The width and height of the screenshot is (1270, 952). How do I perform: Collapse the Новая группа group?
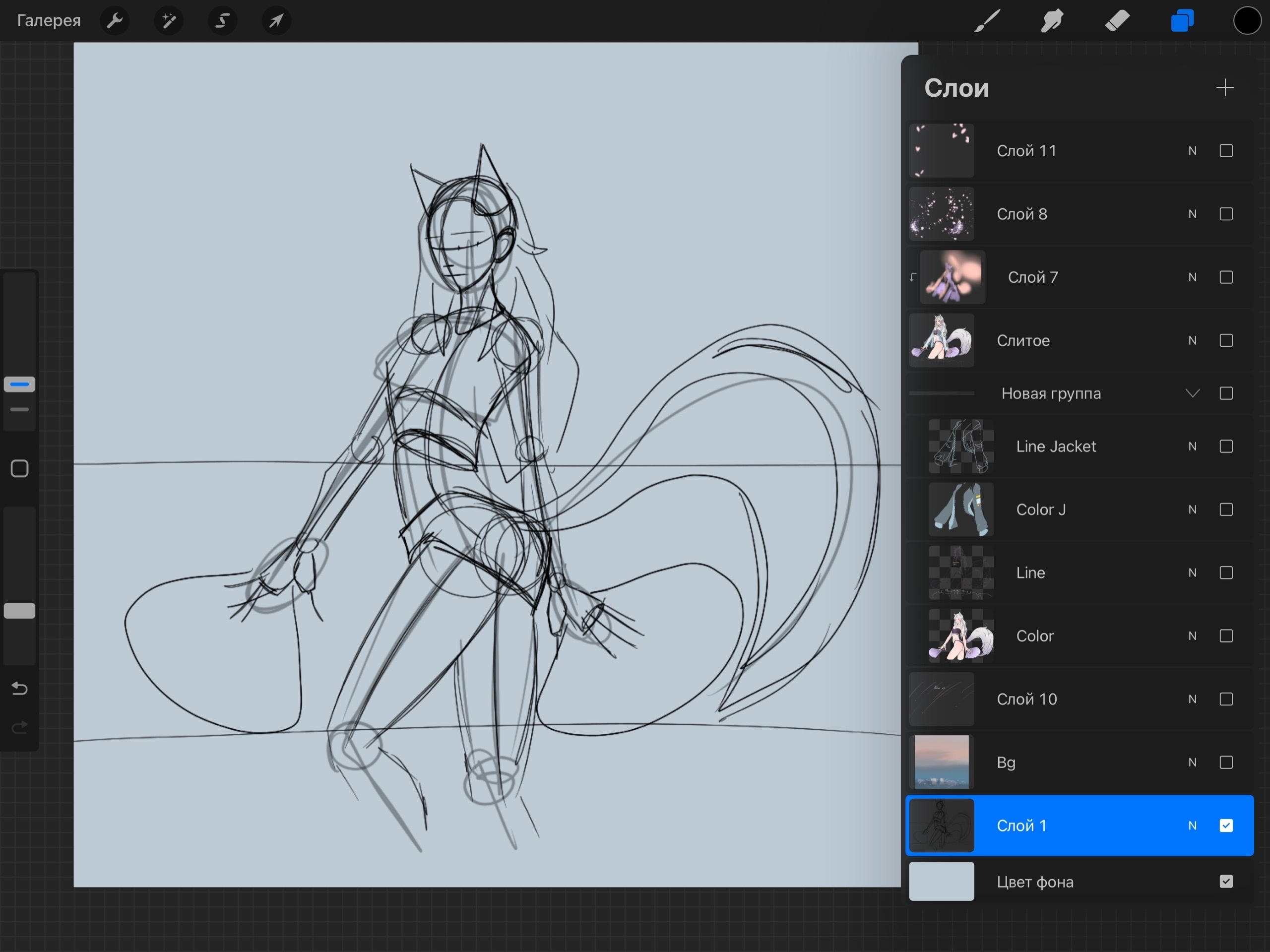[1193, 393]
